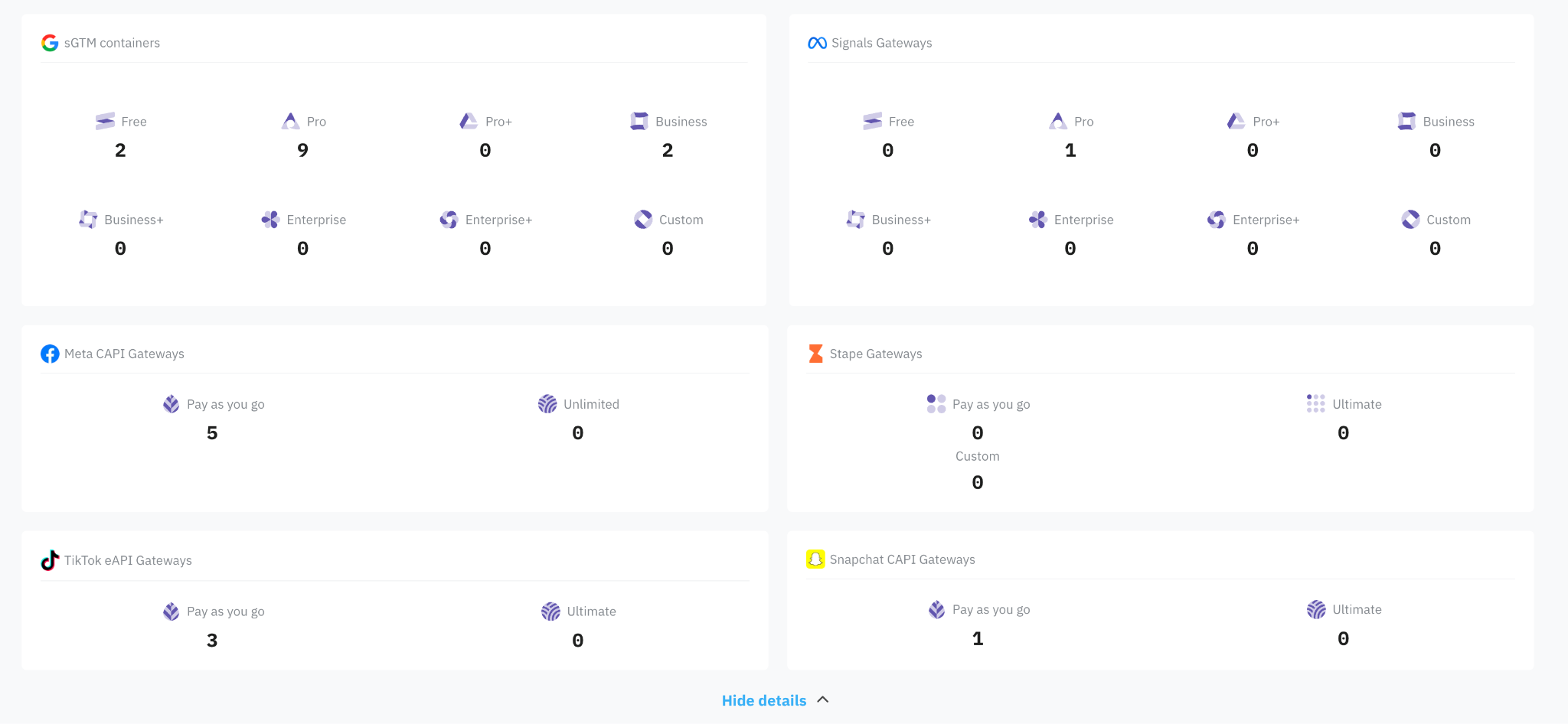Select the sGTM containers Free plan count

(x=120, y=150)
